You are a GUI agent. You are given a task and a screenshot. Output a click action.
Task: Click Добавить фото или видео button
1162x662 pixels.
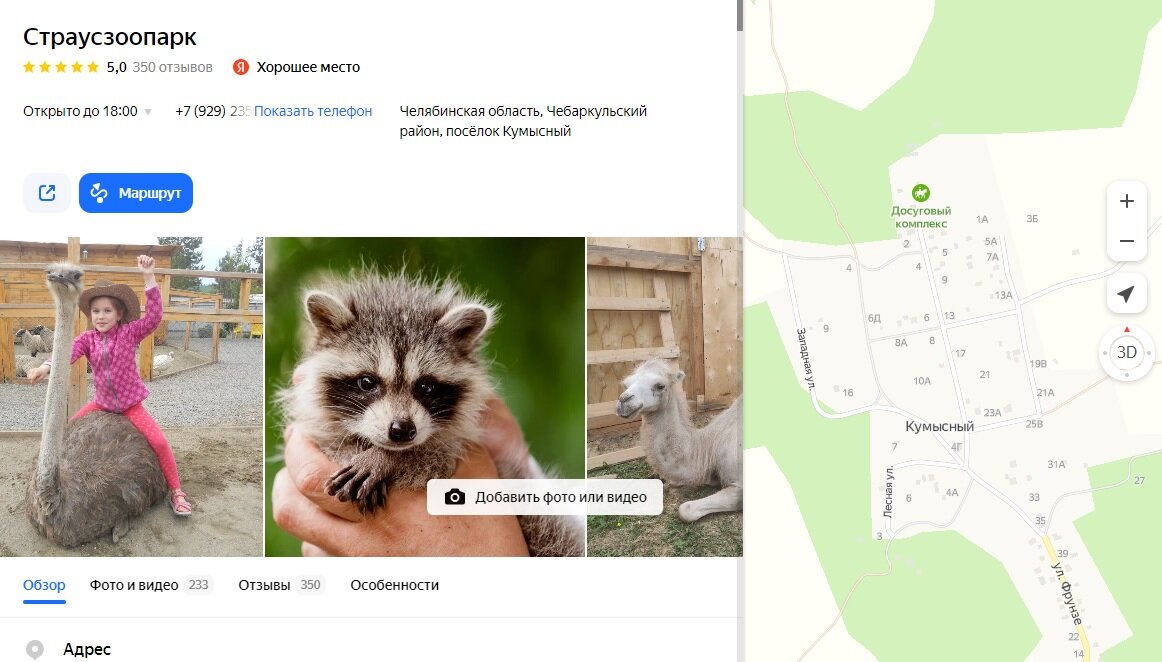[545, 497]
